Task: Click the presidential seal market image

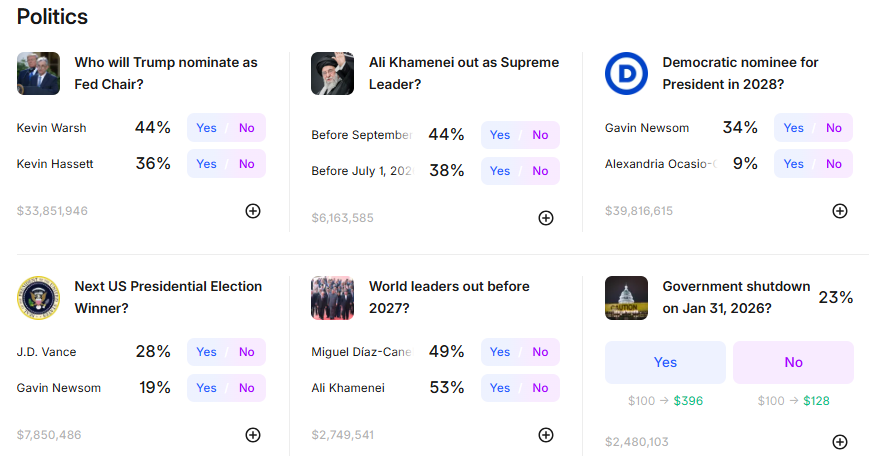Action: 38,298
